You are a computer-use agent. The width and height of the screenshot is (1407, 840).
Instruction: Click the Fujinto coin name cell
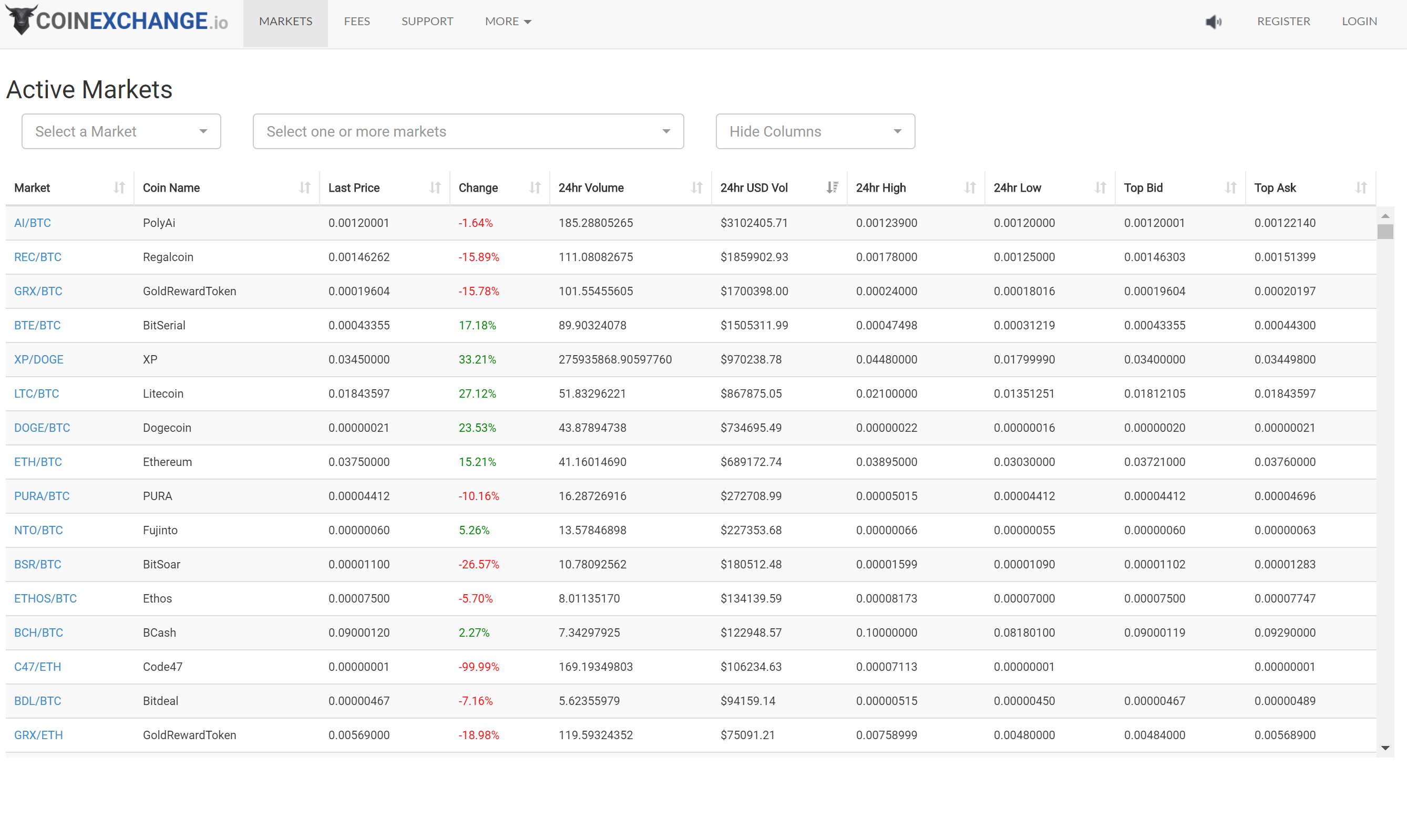pyautogui.click(x=160, y=531)
